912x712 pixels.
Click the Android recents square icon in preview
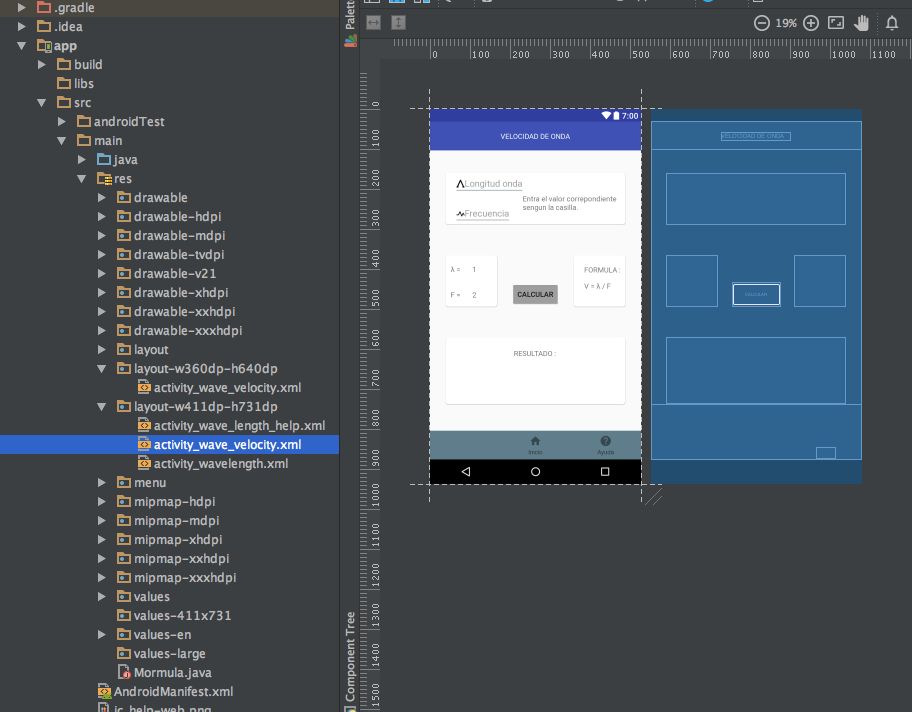tap(605, 471)
